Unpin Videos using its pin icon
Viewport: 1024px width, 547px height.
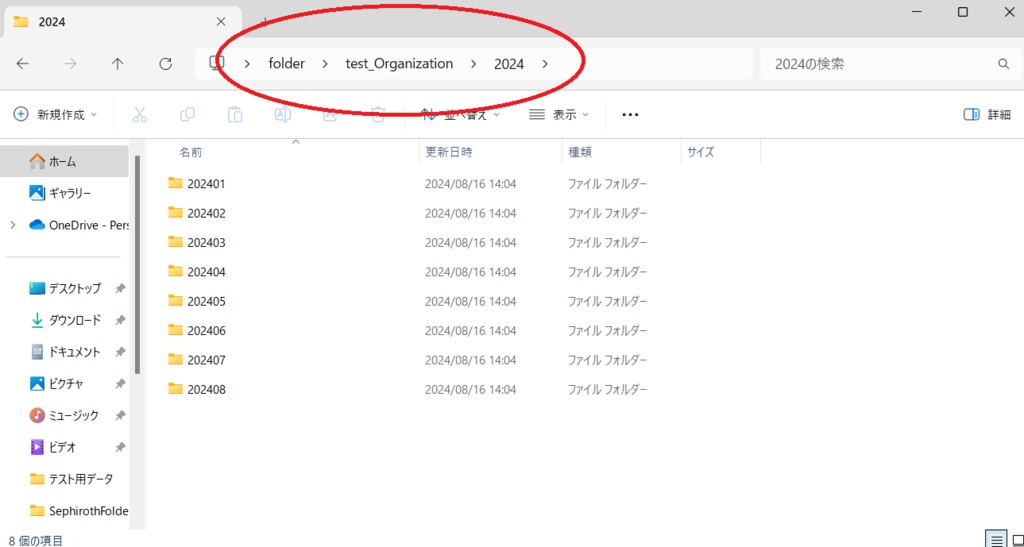click(120, 447)
